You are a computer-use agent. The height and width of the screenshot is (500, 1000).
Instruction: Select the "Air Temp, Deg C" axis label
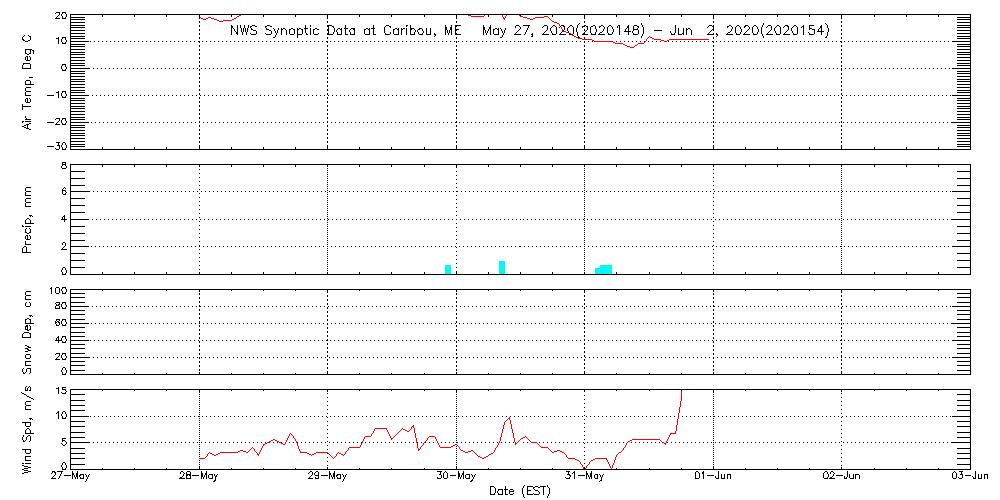point(29,80)
